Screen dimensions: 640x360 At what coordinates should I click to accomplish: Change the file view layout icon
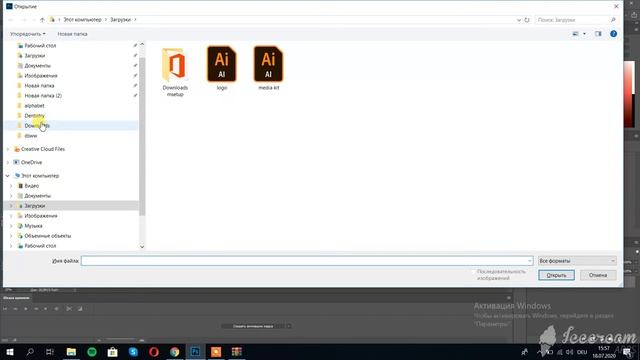576,34
